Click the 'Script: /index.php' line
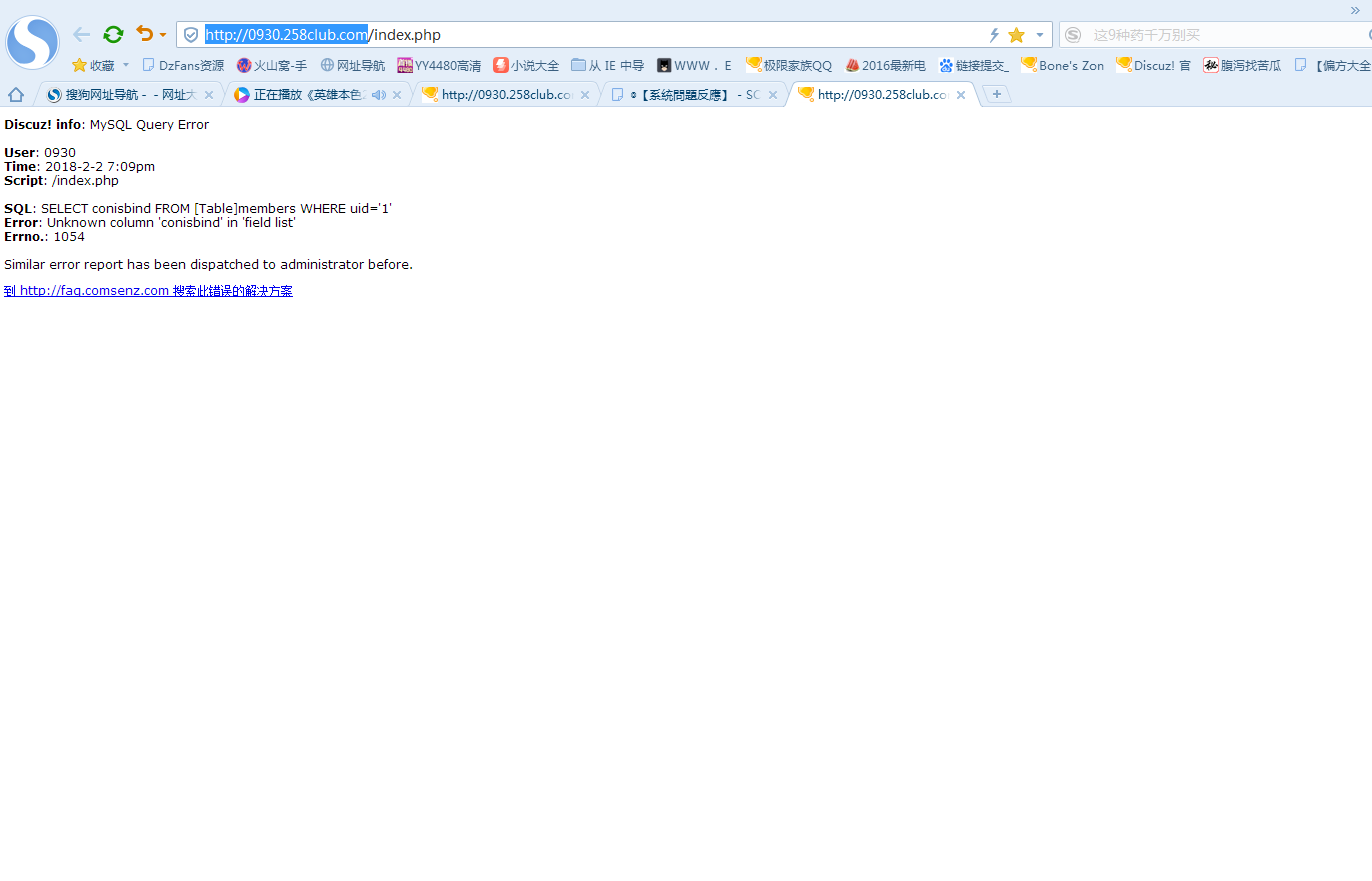The width and height of the screenshot is (1372, 881). point(62,181)
